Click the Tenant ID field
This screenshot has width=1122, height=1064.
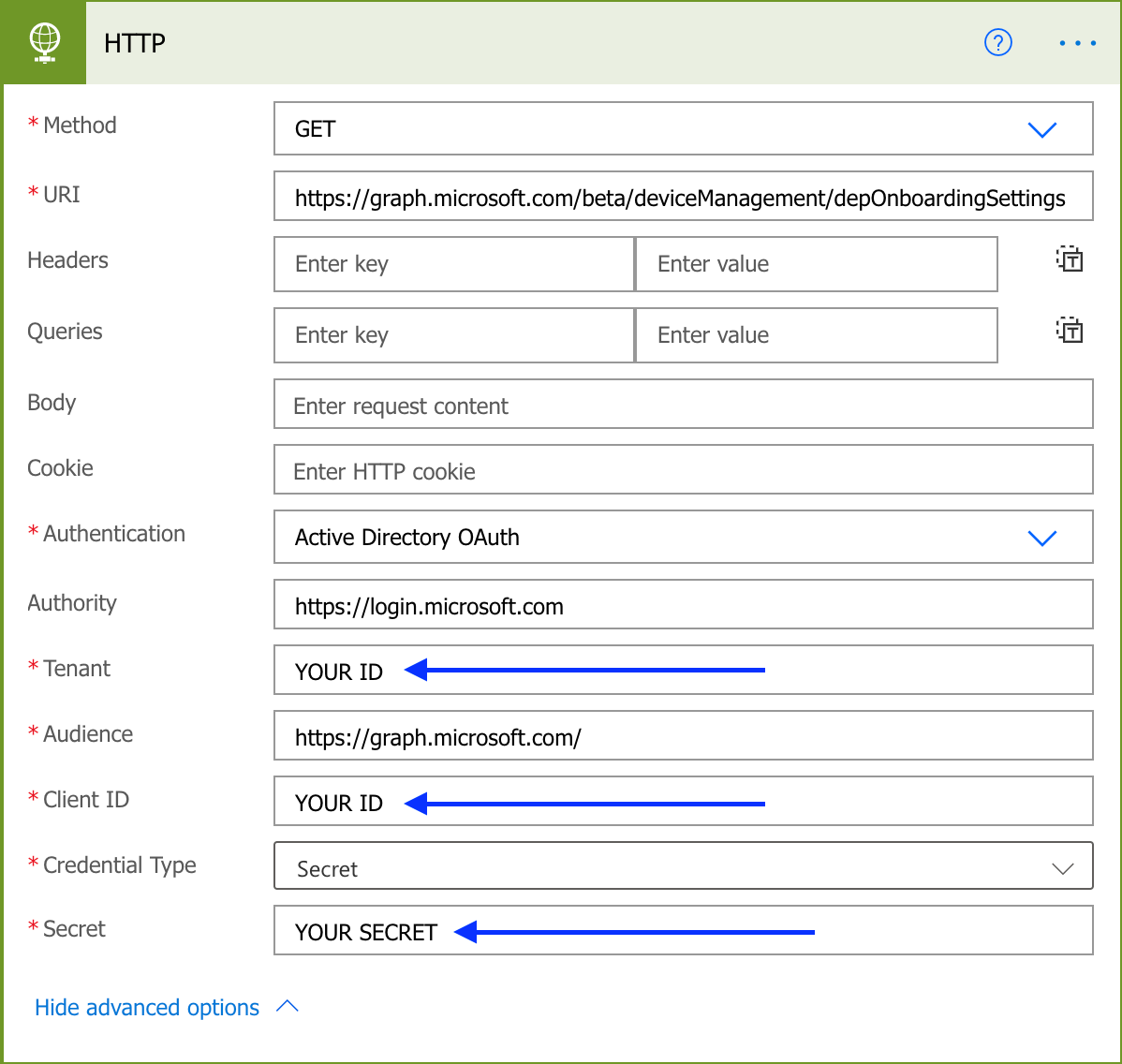click(x=927, y=671)
